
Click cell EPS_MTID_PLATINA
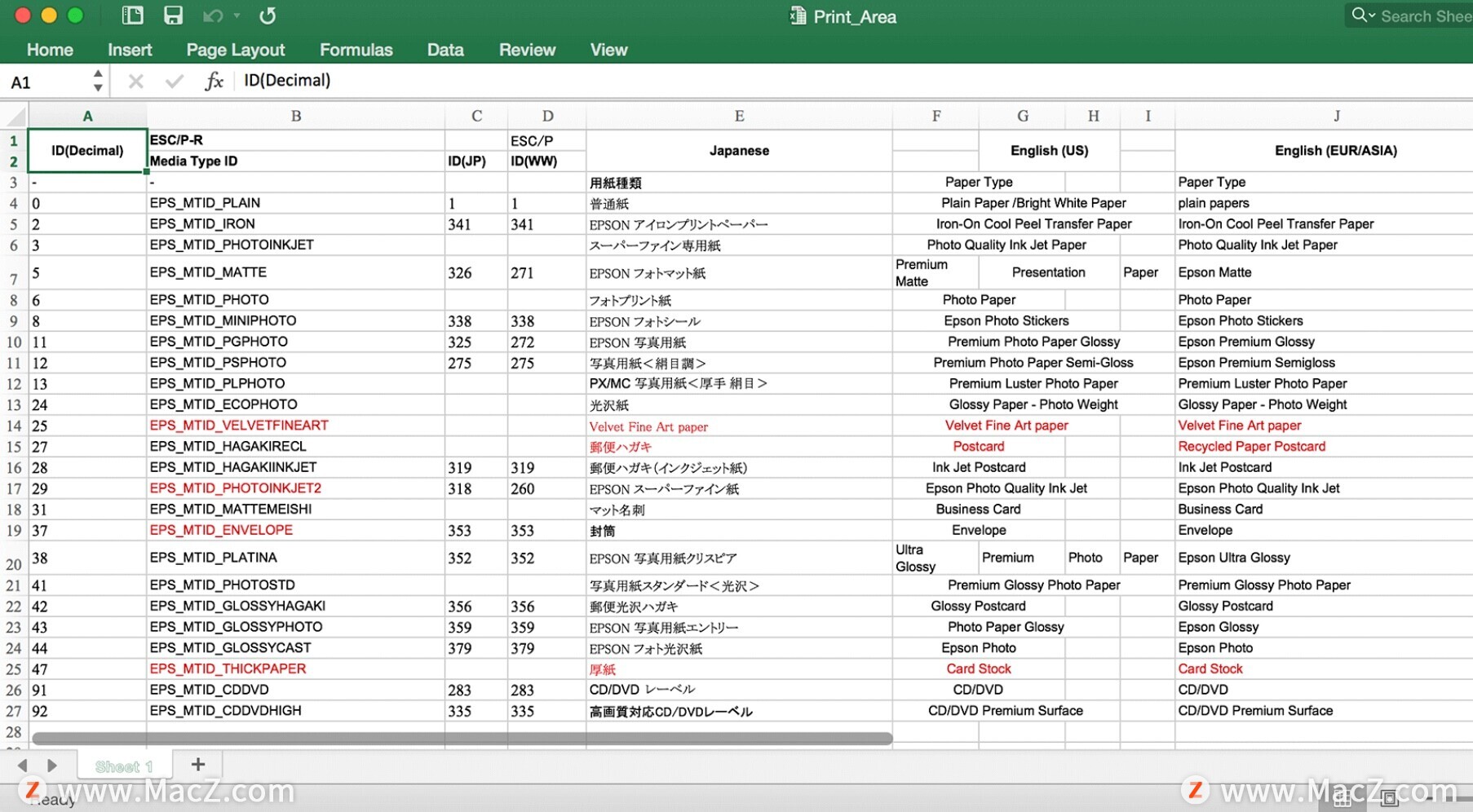tap(296, 558)
